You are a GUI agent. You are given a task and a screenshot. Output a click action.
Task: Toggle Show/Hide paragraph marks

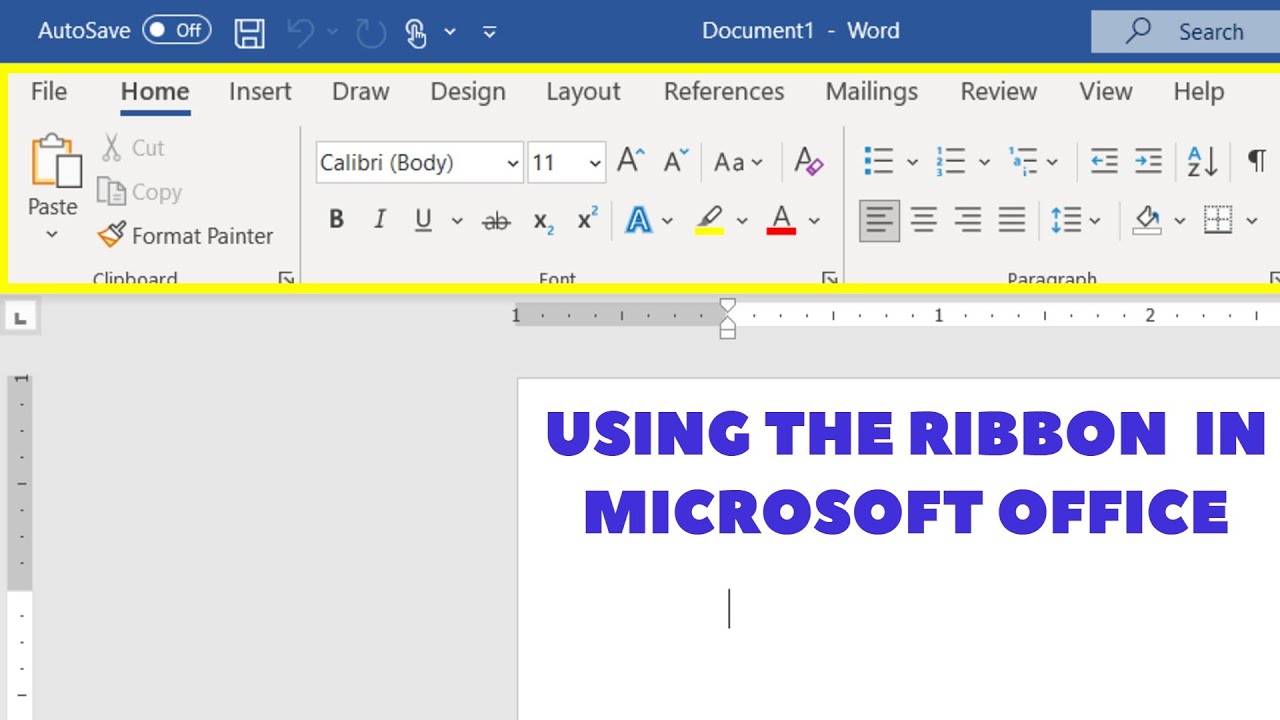pos(1257,161)
